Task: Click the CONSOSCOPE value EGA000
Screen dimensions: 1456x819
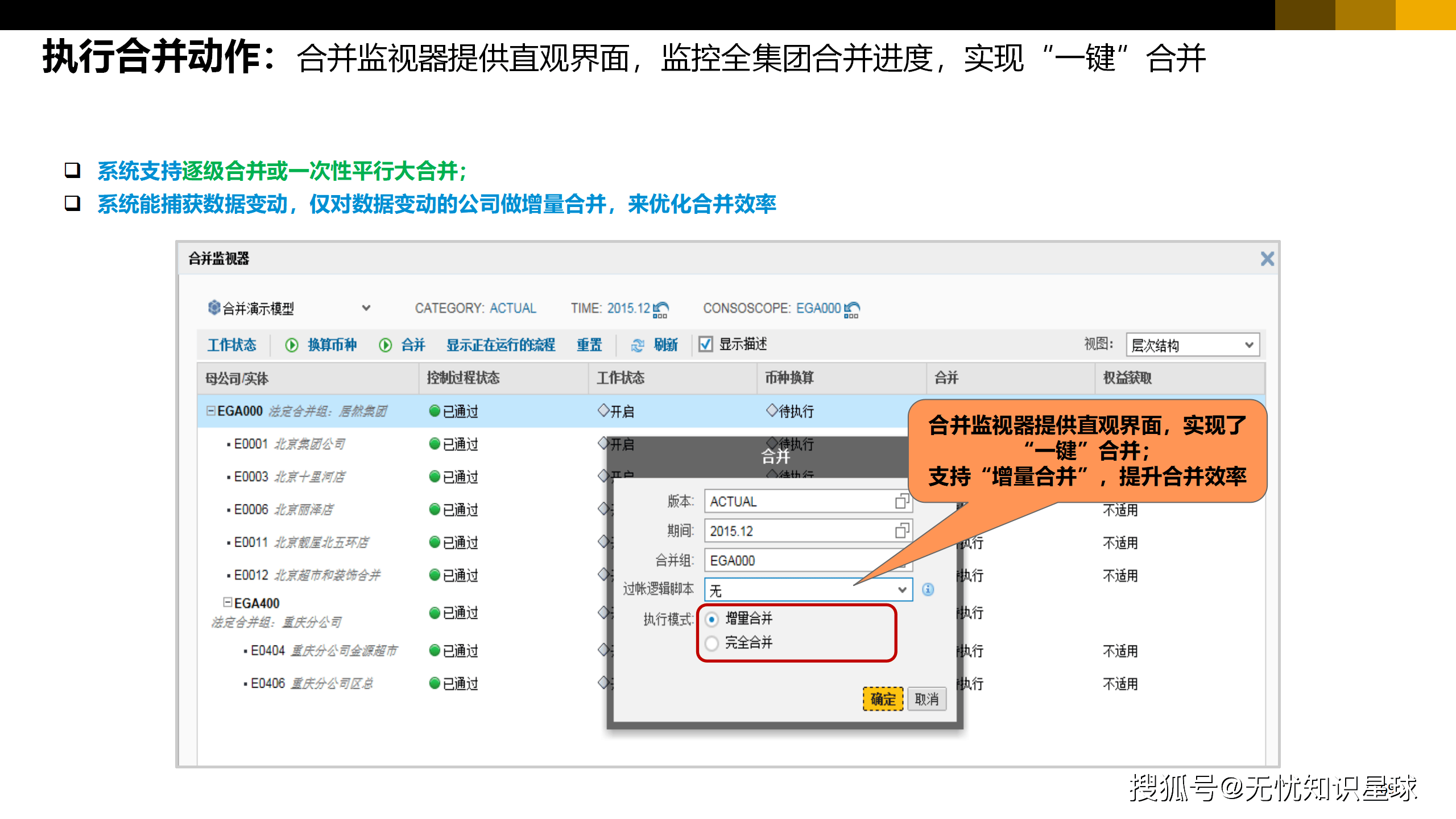Action: click(818, 308)
